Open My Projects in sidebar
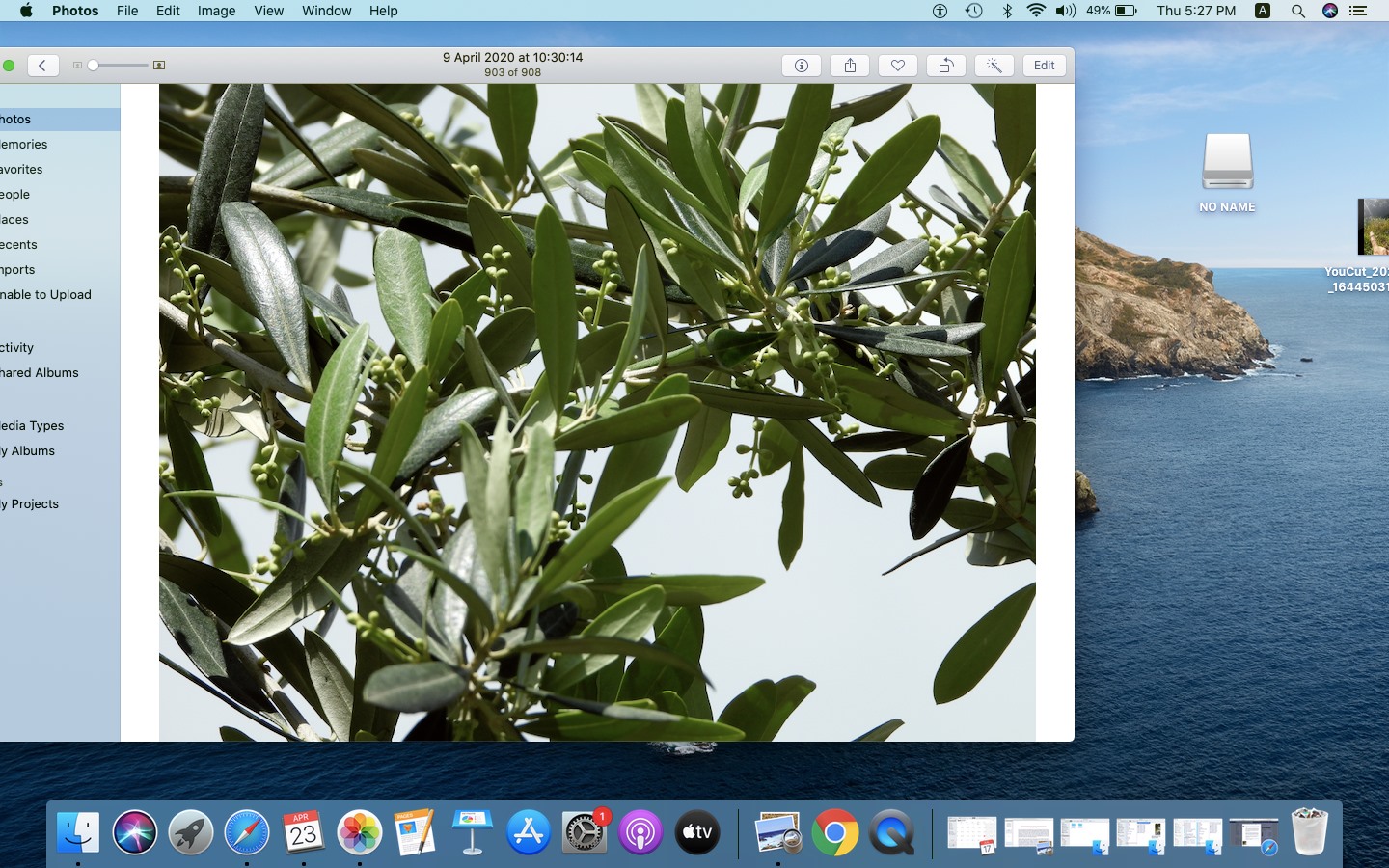Image resolution: width=1389 pixels, height=868 pixels. (x=30, y=504)
